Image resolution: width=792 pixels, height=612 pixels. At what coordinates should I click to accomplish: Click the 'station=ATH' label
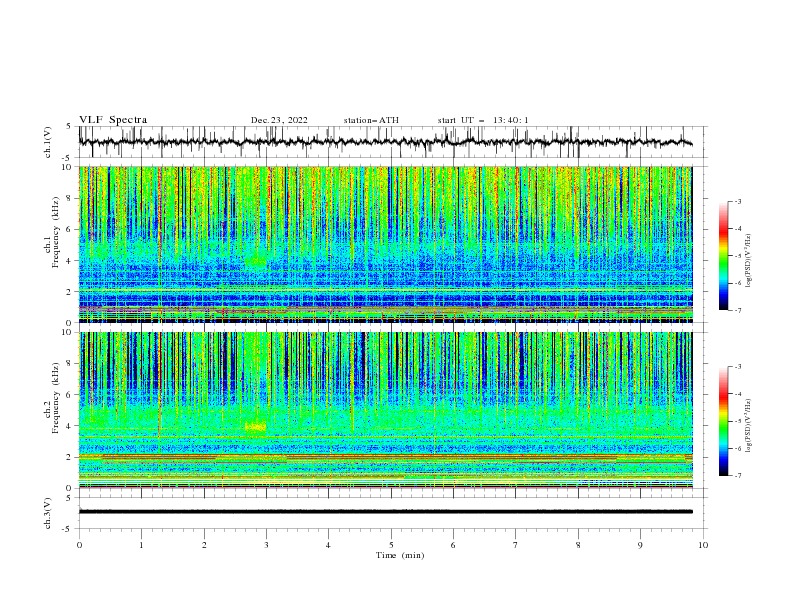(x=371, y=120)
